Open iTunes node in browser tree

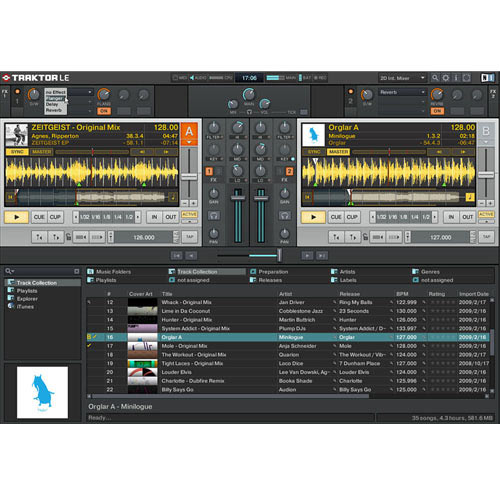tap(25, 306)
